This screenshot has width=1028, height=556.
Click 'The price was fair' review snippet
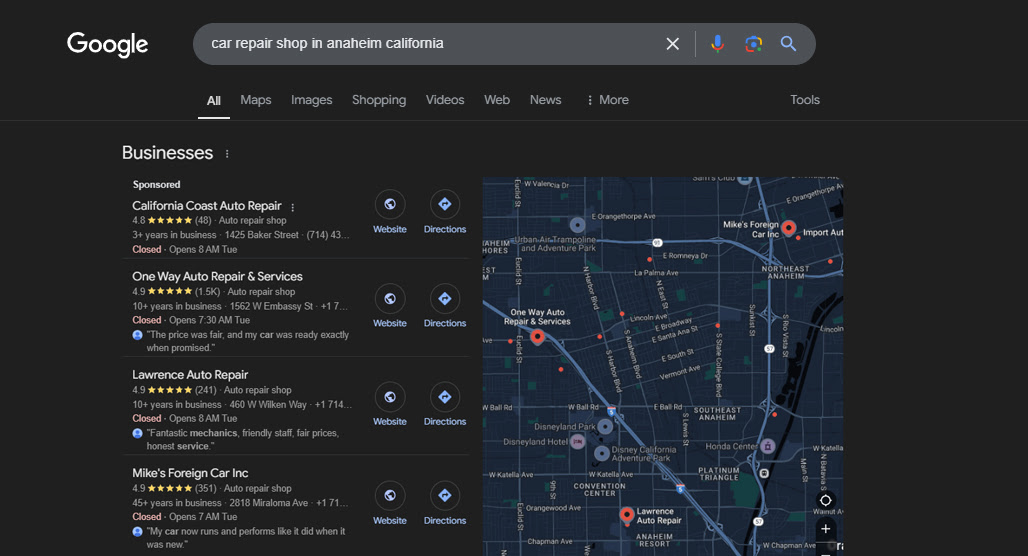click(248, 341)
